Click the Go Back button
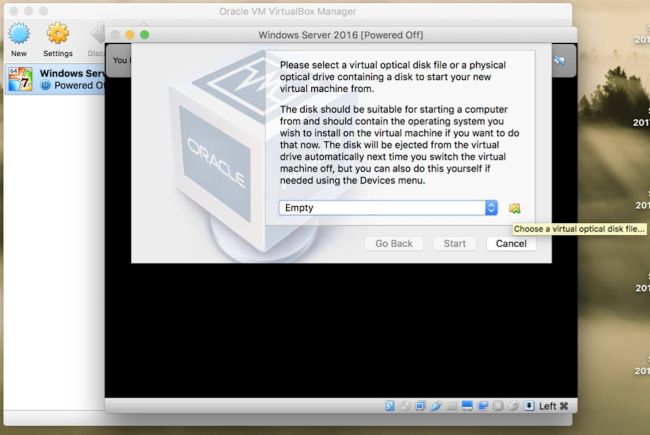 pos(394,243)
